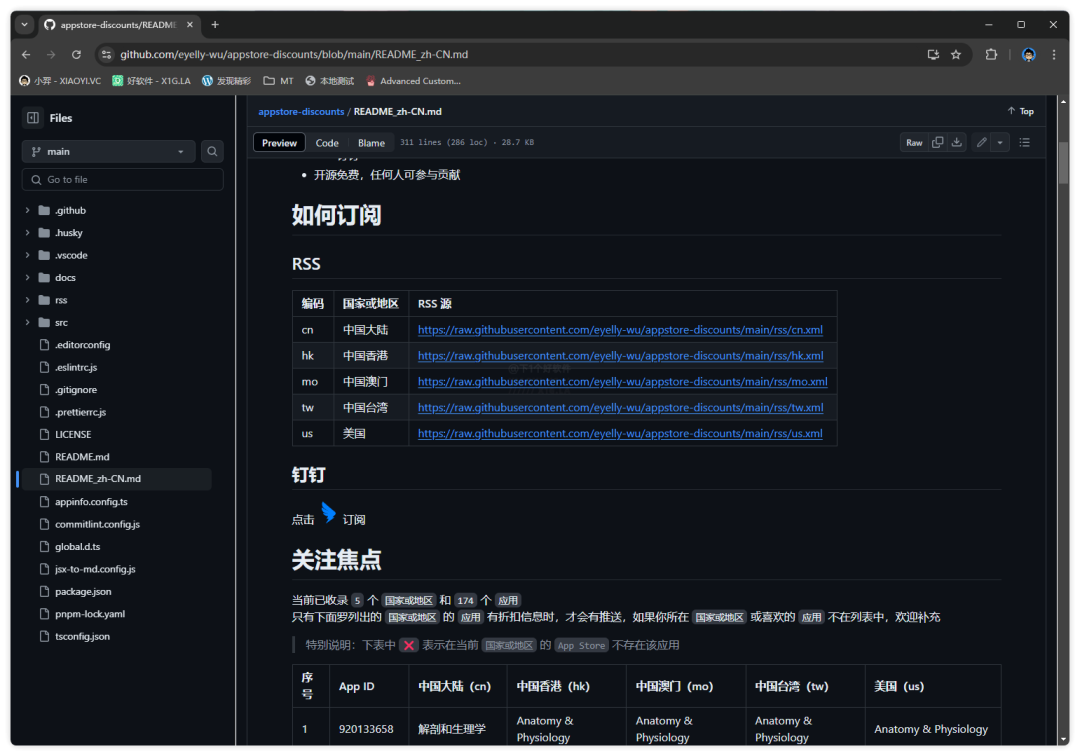Go back in browser history
The width and height of the screenshot is (1080, 756).
coord(26,54)
